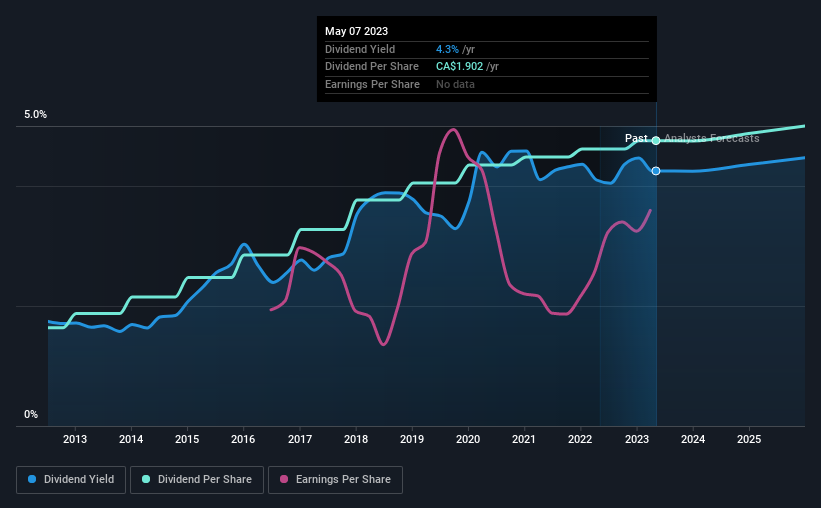The width and height of the screenshot is (821, 508).
Task: Select the 2013 label on the time axis
Action: pyautogui.click(x=75, y=439)
